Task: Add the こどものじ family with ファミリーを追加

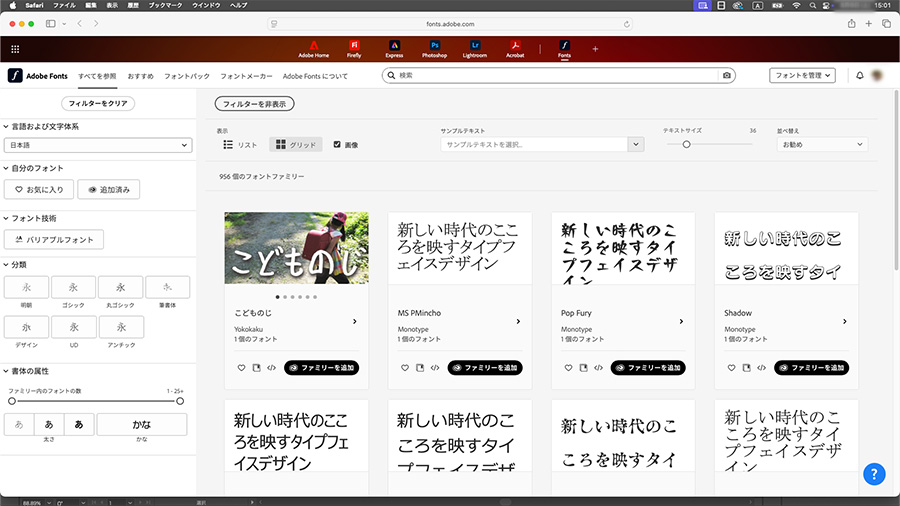Action: [x=321, y=368]
